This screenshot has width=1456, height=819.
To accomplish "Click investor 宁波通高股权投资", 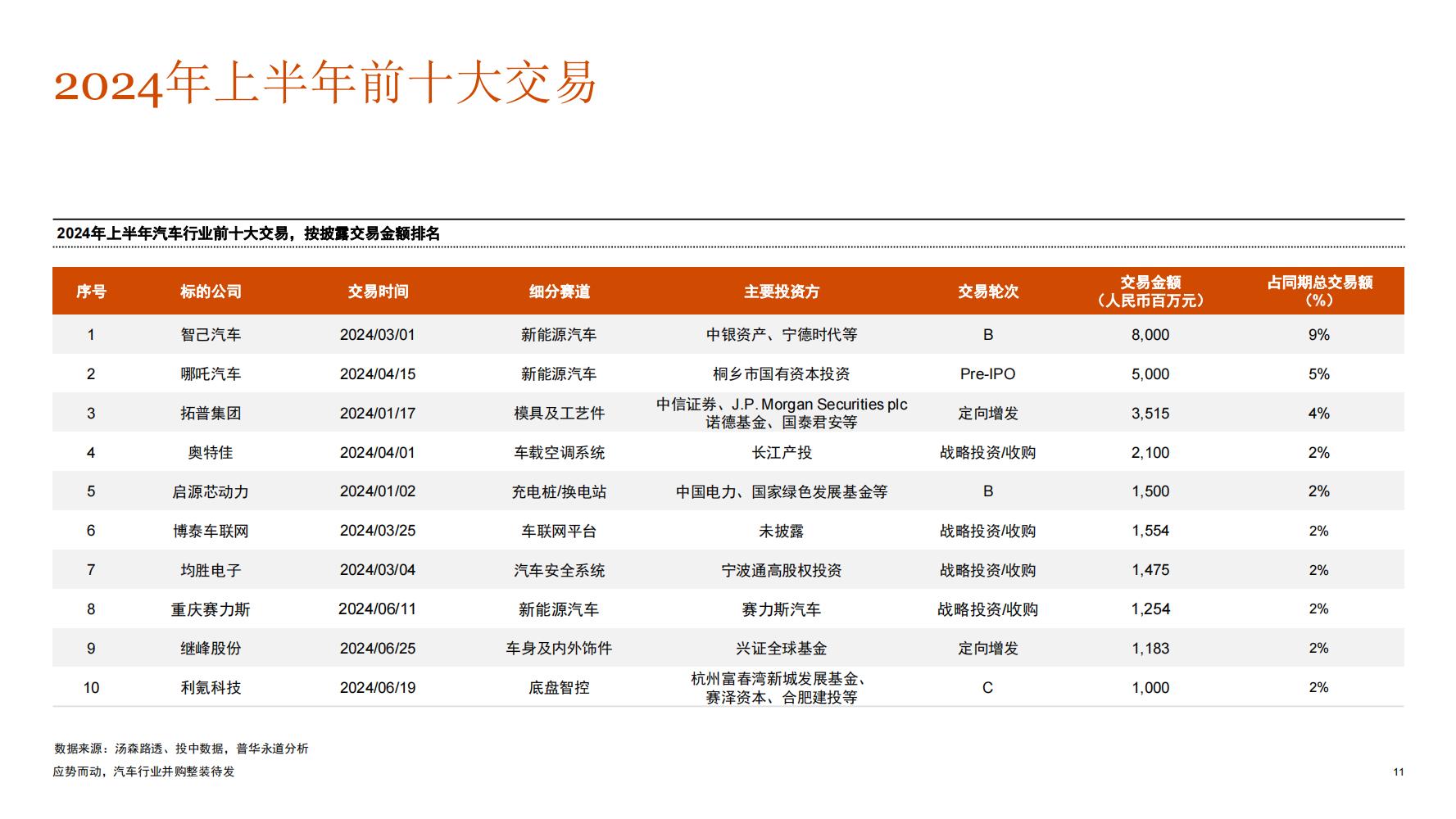I will point(782,571).
